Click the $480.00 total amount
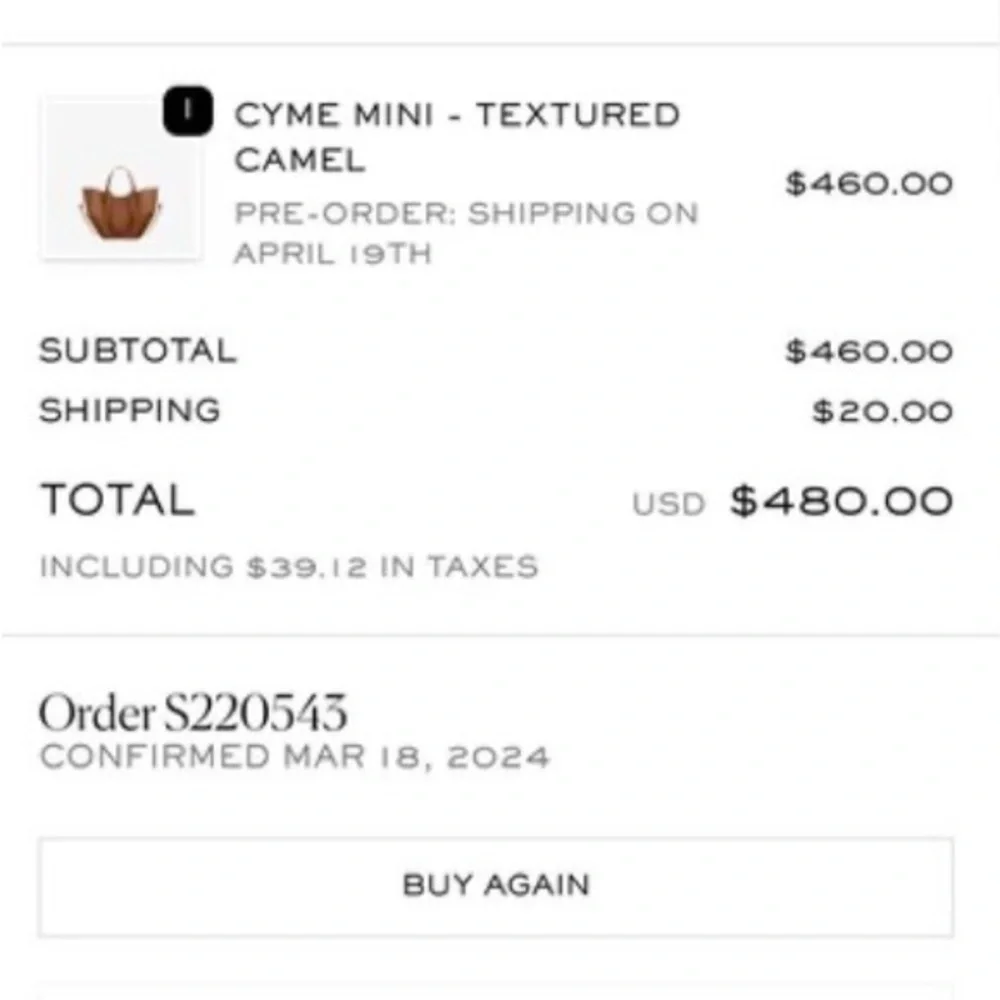 (x=840, y=500)
